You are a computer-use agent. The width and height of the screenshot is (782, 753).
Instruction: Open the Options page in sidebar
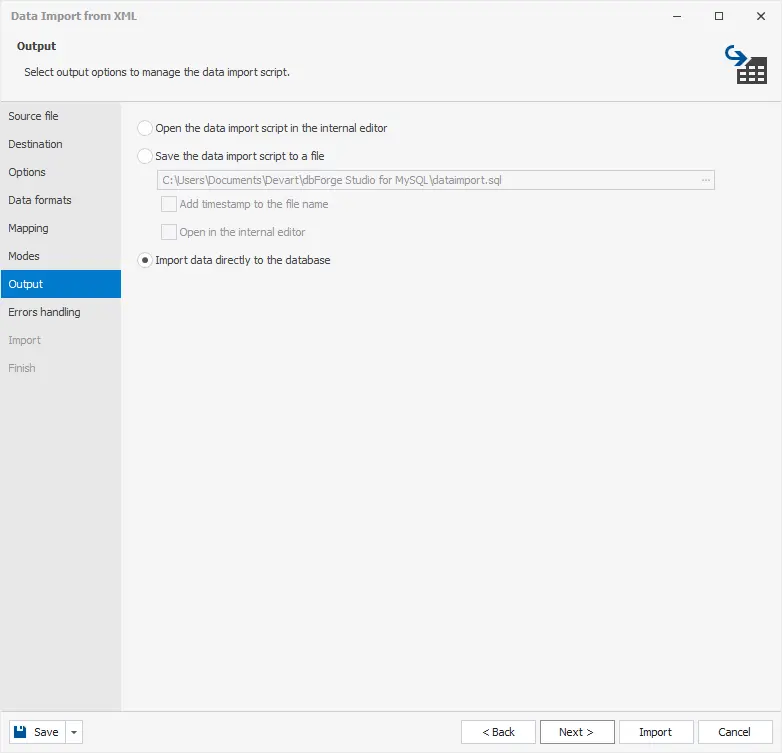pyautogui.click(x=28, y=172)
